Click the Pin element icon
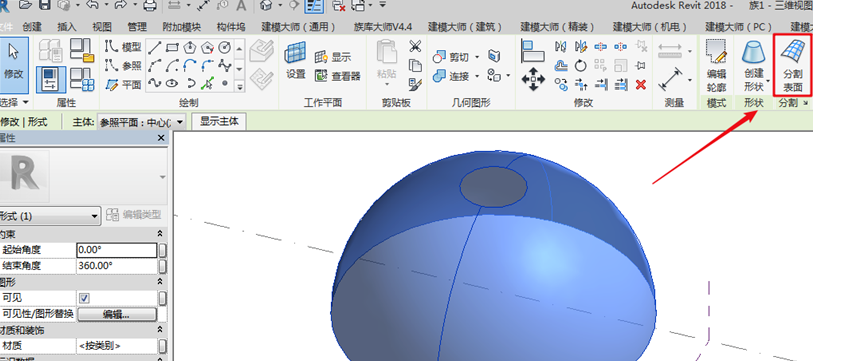Screen dimensions: 848x361 click(x=641, y=65)
